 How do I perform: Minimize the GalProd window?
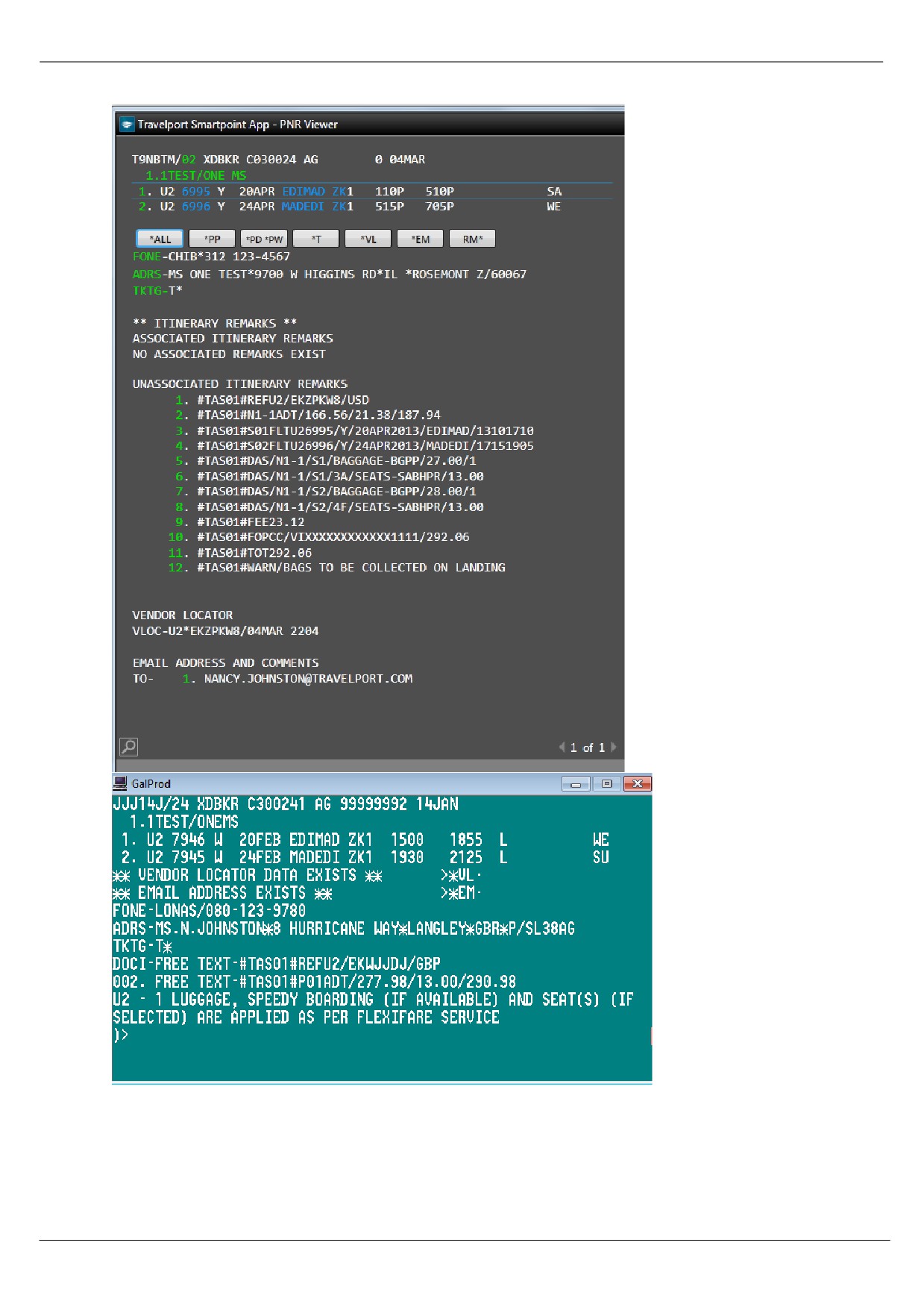576,783
